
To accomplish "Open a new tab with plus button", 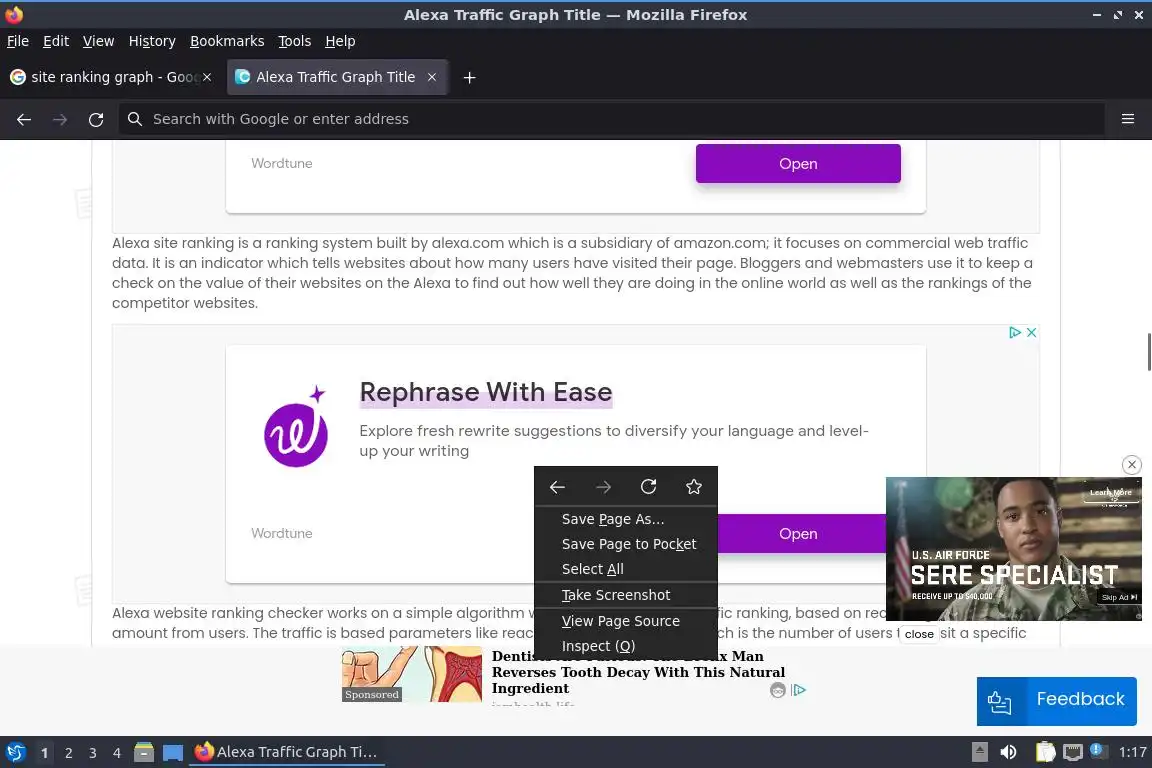I will [469, 77].
